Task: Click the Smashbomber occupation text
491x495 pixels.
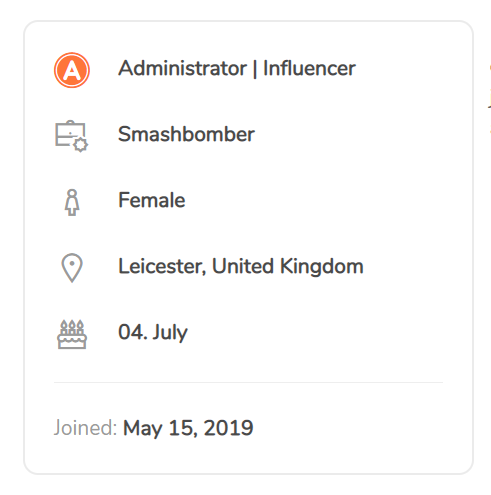Action: [x=186, y=134]
